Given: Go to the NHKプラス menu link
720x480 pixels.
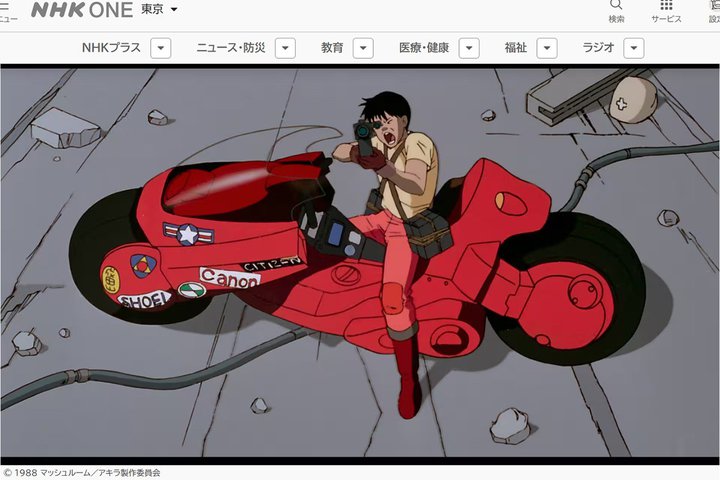Looking at the screenshot, I should [111, 48].
